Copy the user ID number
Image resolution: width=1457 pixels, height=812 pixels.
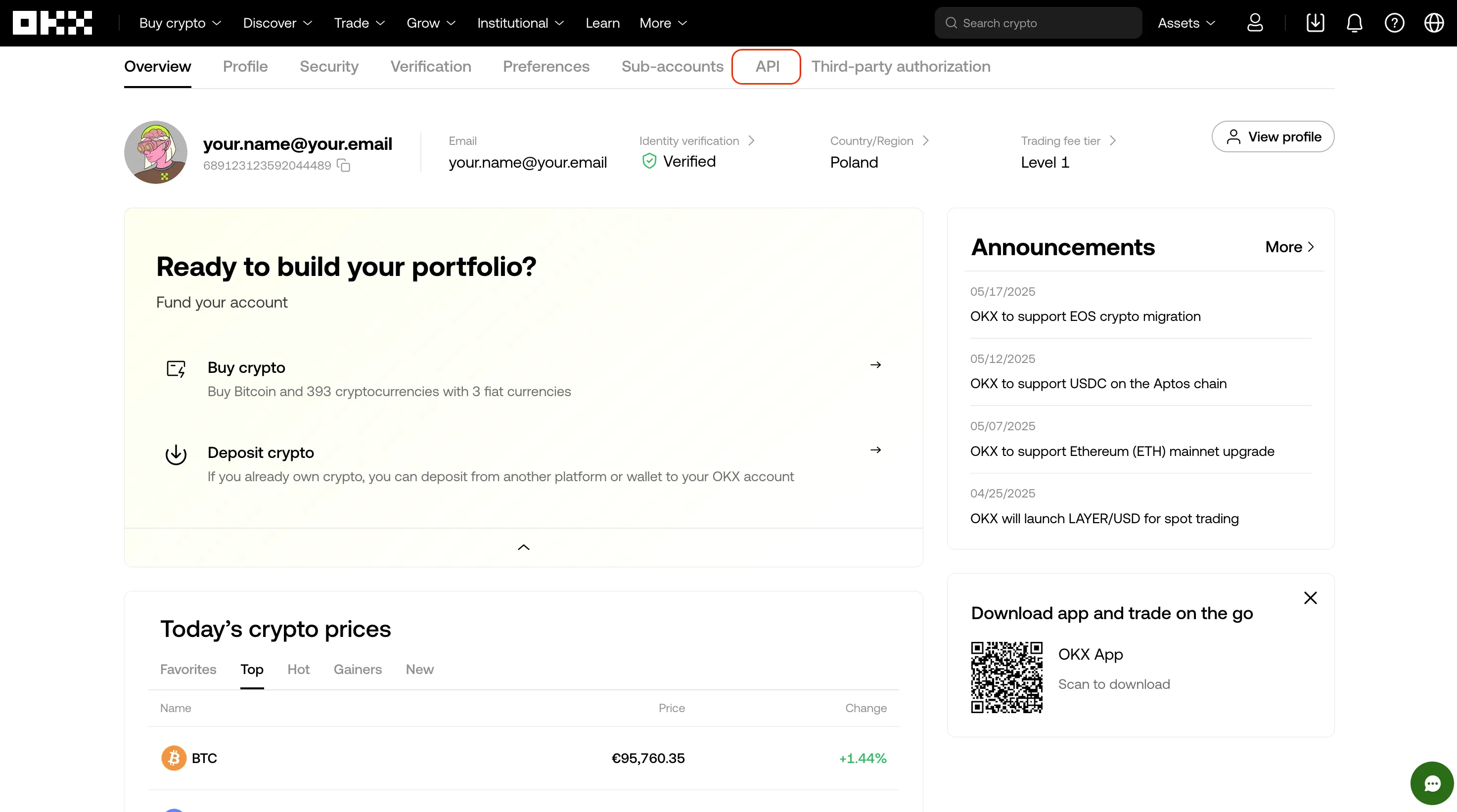point(343,165)
